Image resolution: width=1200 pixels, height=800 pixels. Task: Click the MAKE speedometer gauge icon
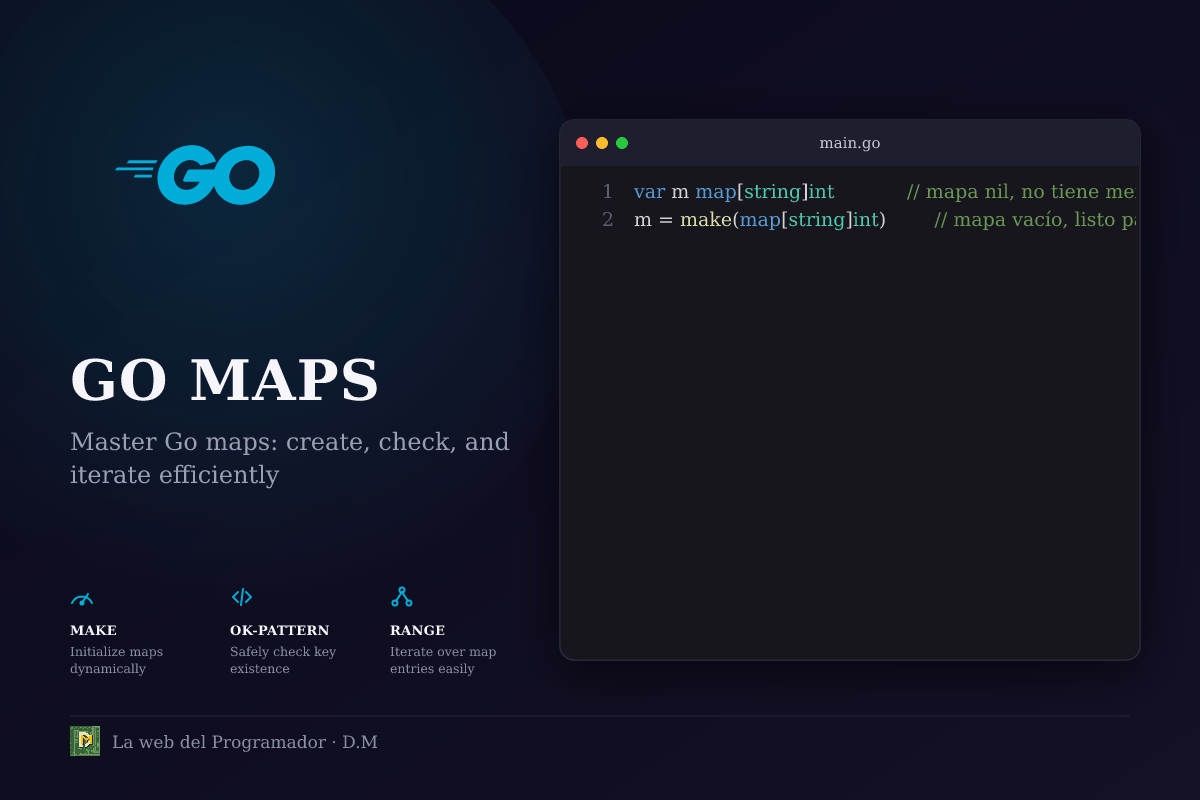82,598
